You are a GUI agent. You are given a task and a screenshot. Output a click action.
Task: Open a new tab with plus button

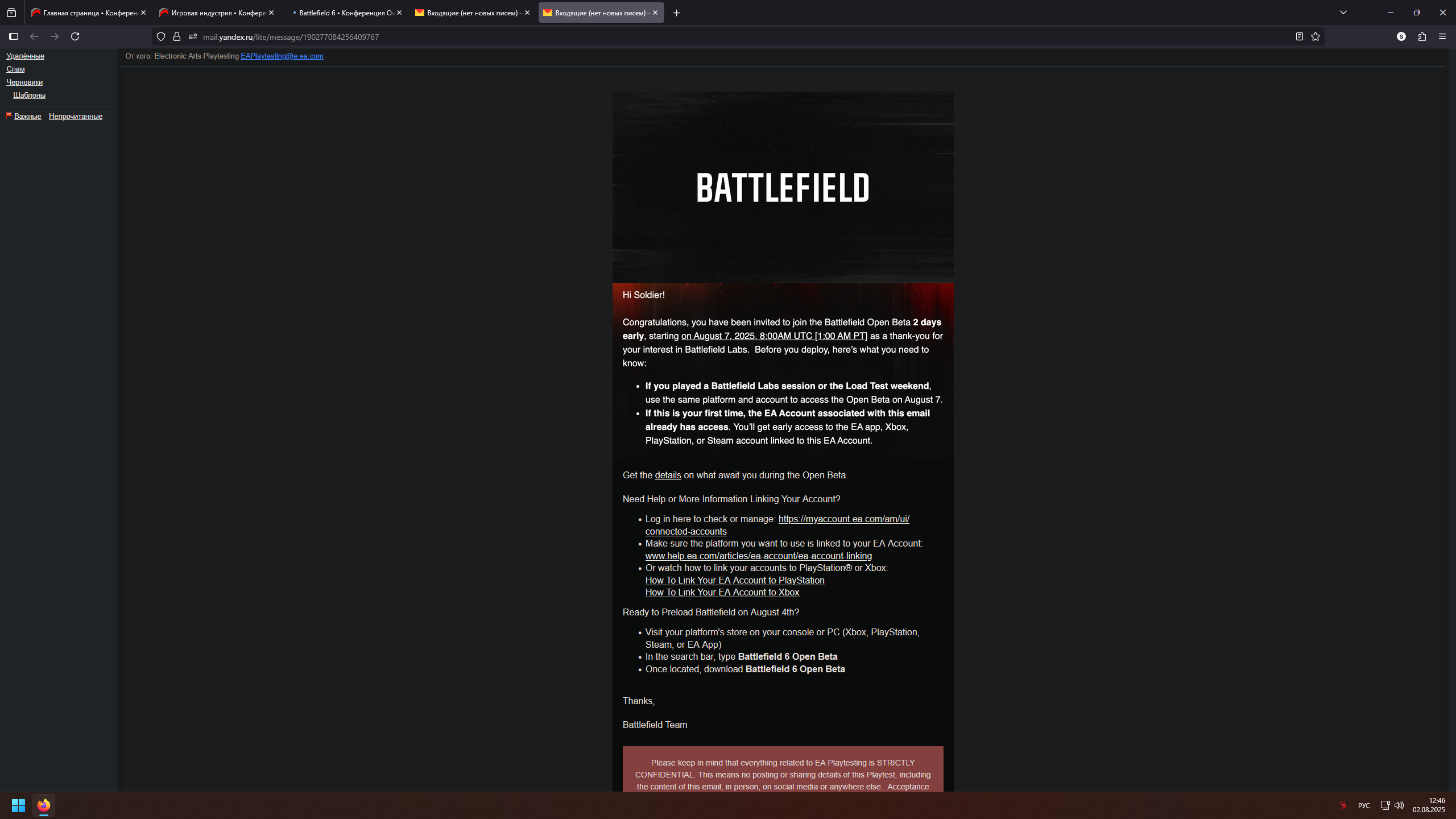(x=676, y=13)
